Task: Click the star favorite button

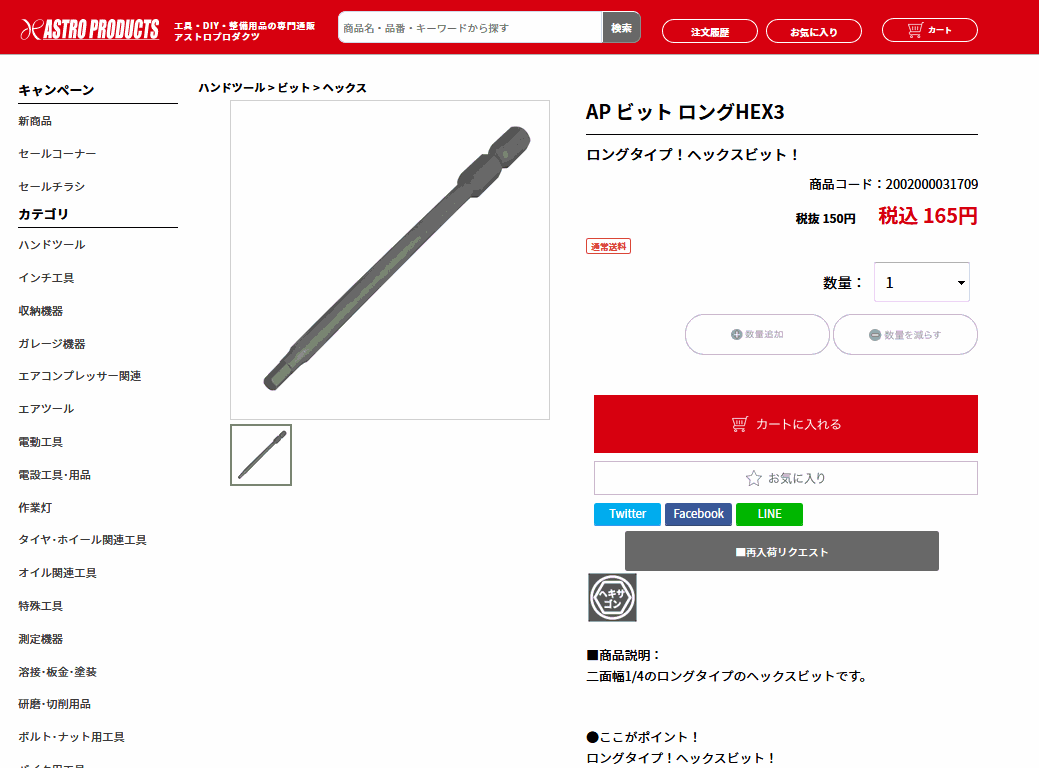Action: click(x=785, y=478)
